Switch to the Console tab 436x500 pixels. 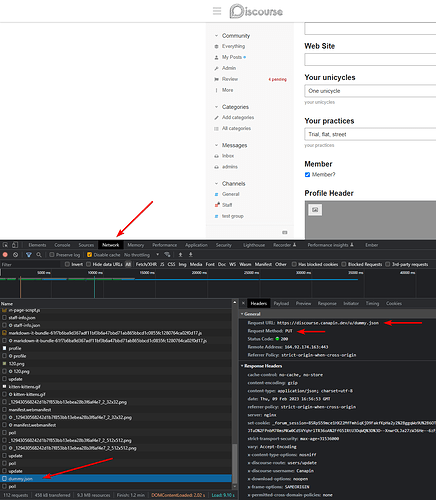click(x=62, y=245)
